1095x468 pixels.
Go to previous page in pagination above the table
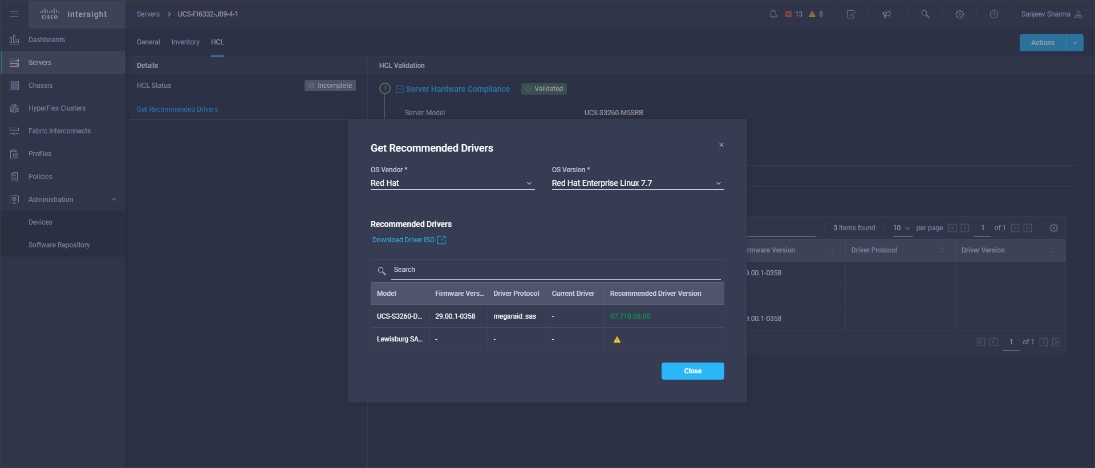(x=965, y=228)
